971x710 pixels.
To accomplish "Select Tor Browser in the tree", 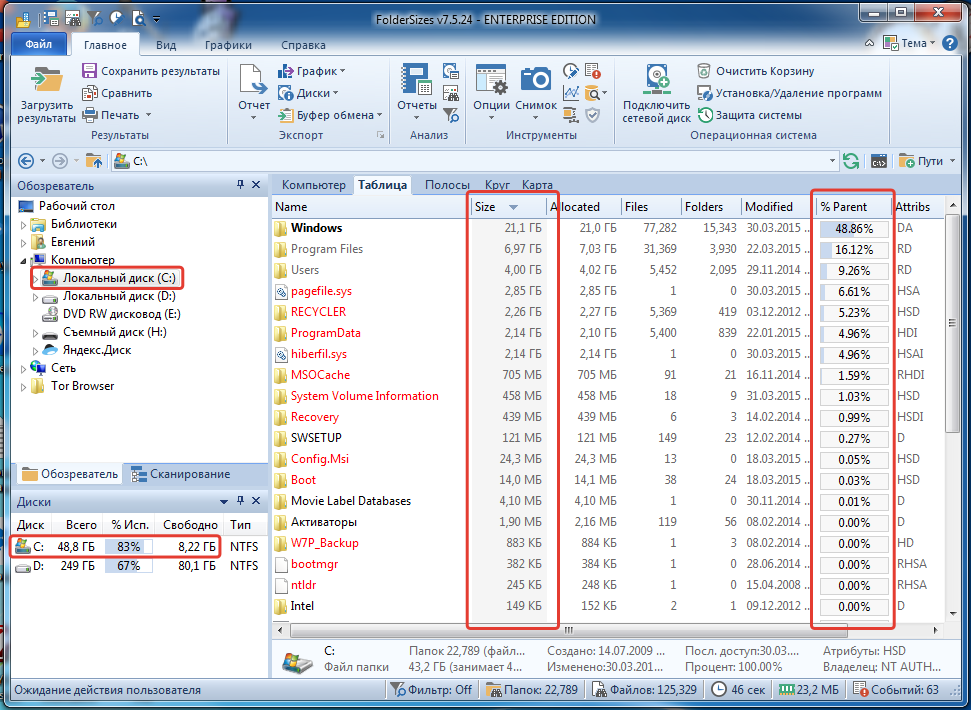I will click(x=82, y=386).
